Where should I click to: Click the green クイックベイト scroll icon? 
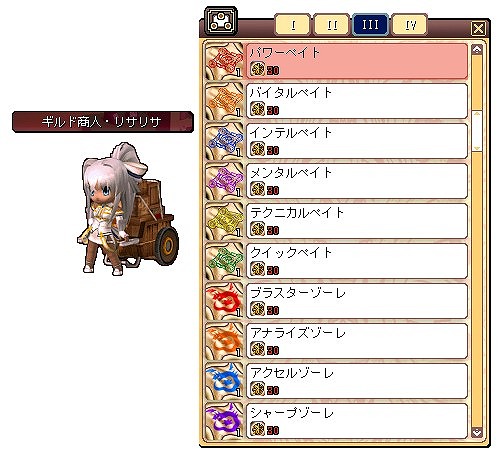224,261
